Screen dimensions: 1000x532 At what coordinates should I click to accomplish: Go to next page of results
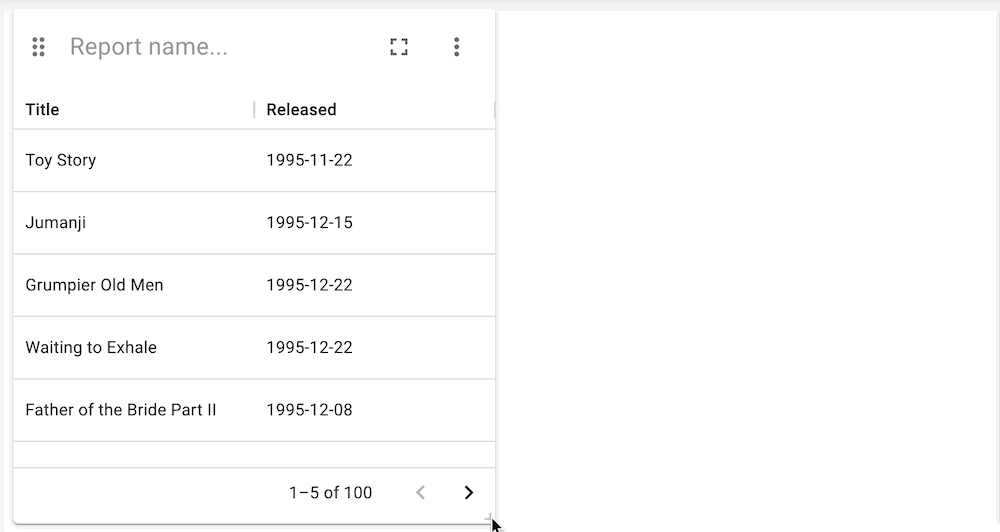(469, 492)
